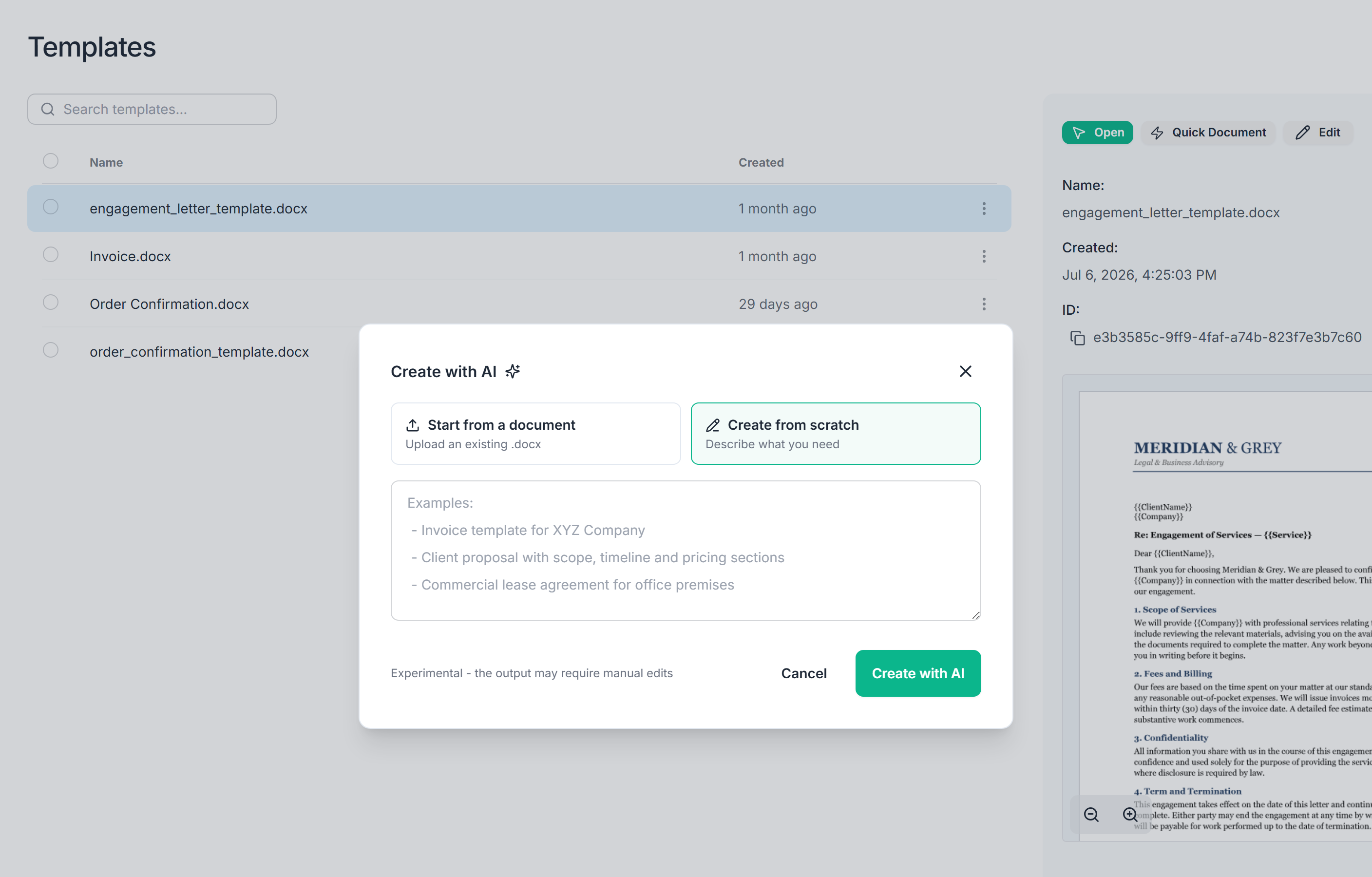Click the created date Jul 6, 2026 text
Image resolution: width=1372 pixels, height=877 pixels.
tap(1139, 275)
